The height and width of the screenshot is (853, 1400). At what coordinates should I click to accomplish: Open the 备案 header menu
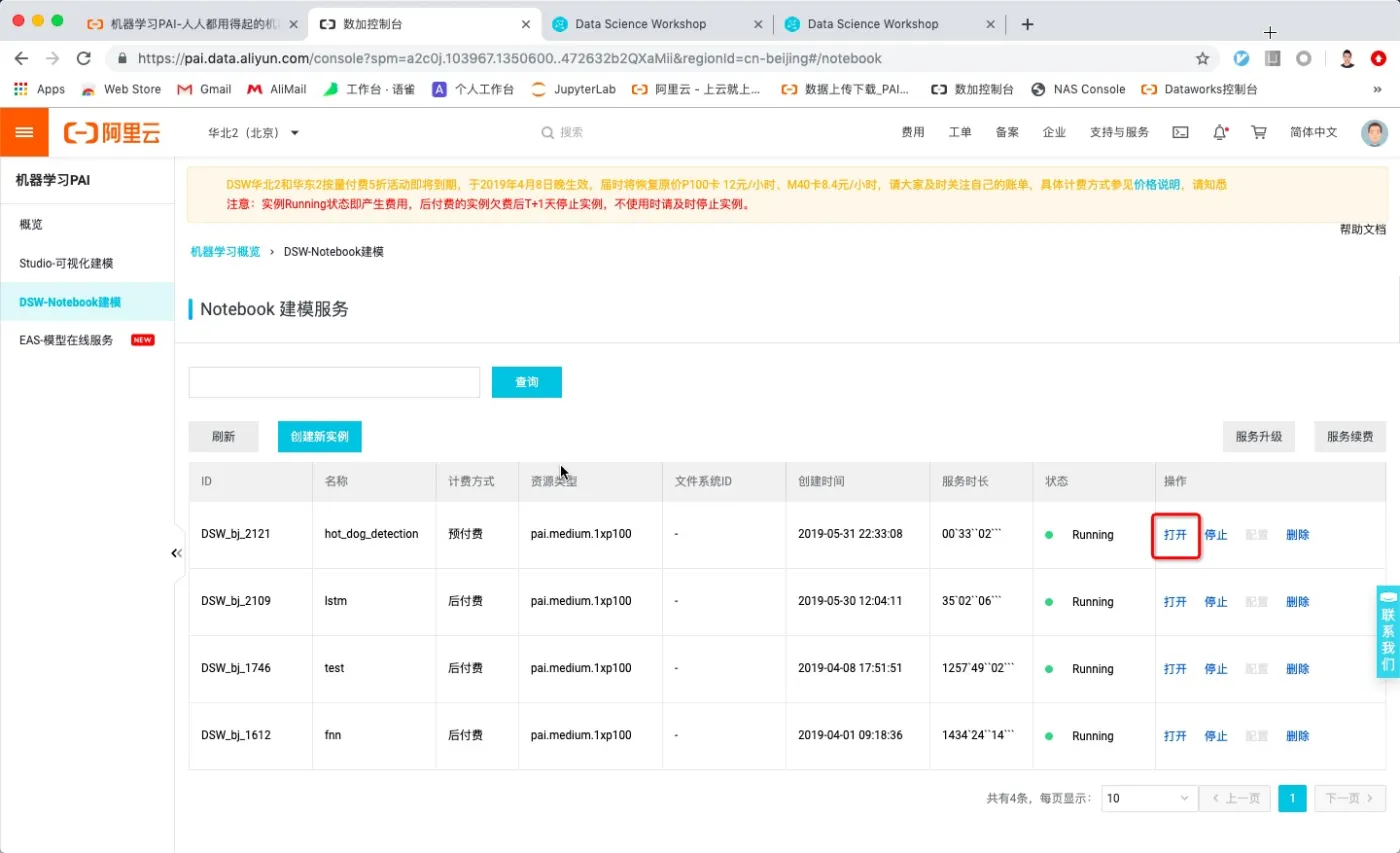(x=1007, y=132)
